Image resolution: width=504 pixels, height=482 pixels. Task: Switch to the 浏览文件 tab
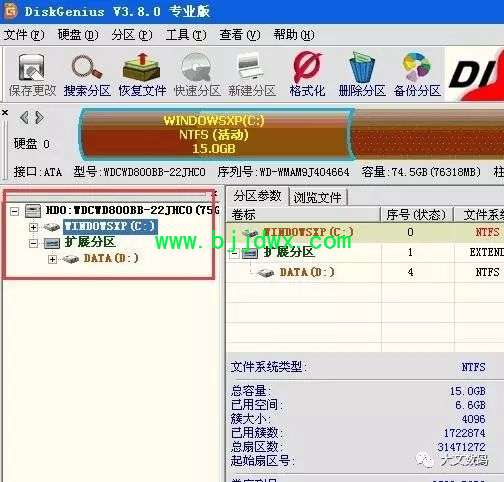[x=317, y=197]
